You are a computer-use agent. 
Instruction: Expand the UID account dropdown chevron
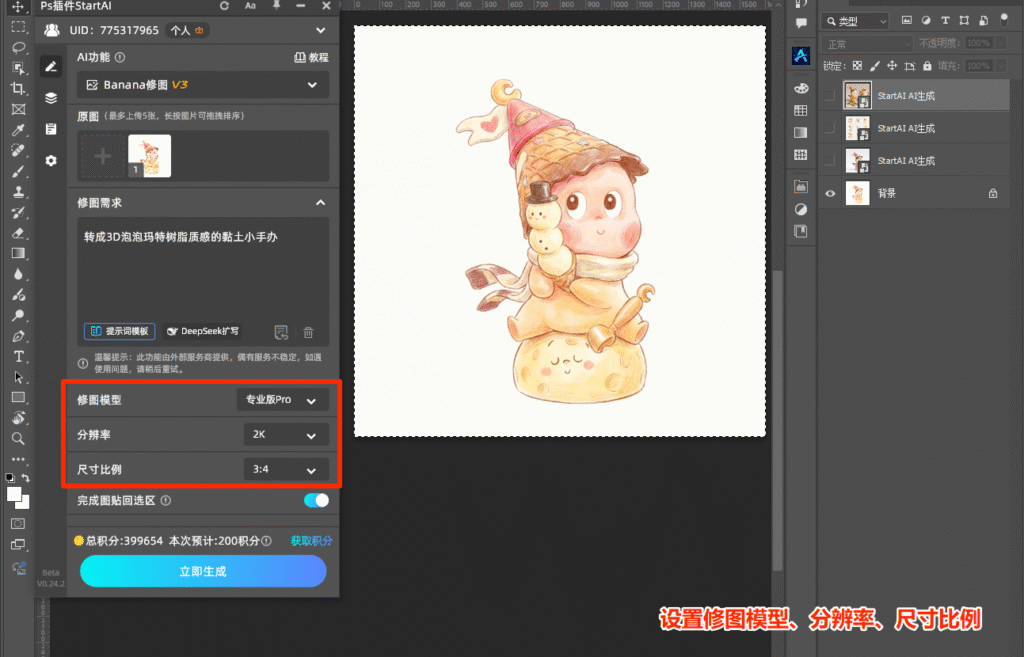(x=320, y=30)
